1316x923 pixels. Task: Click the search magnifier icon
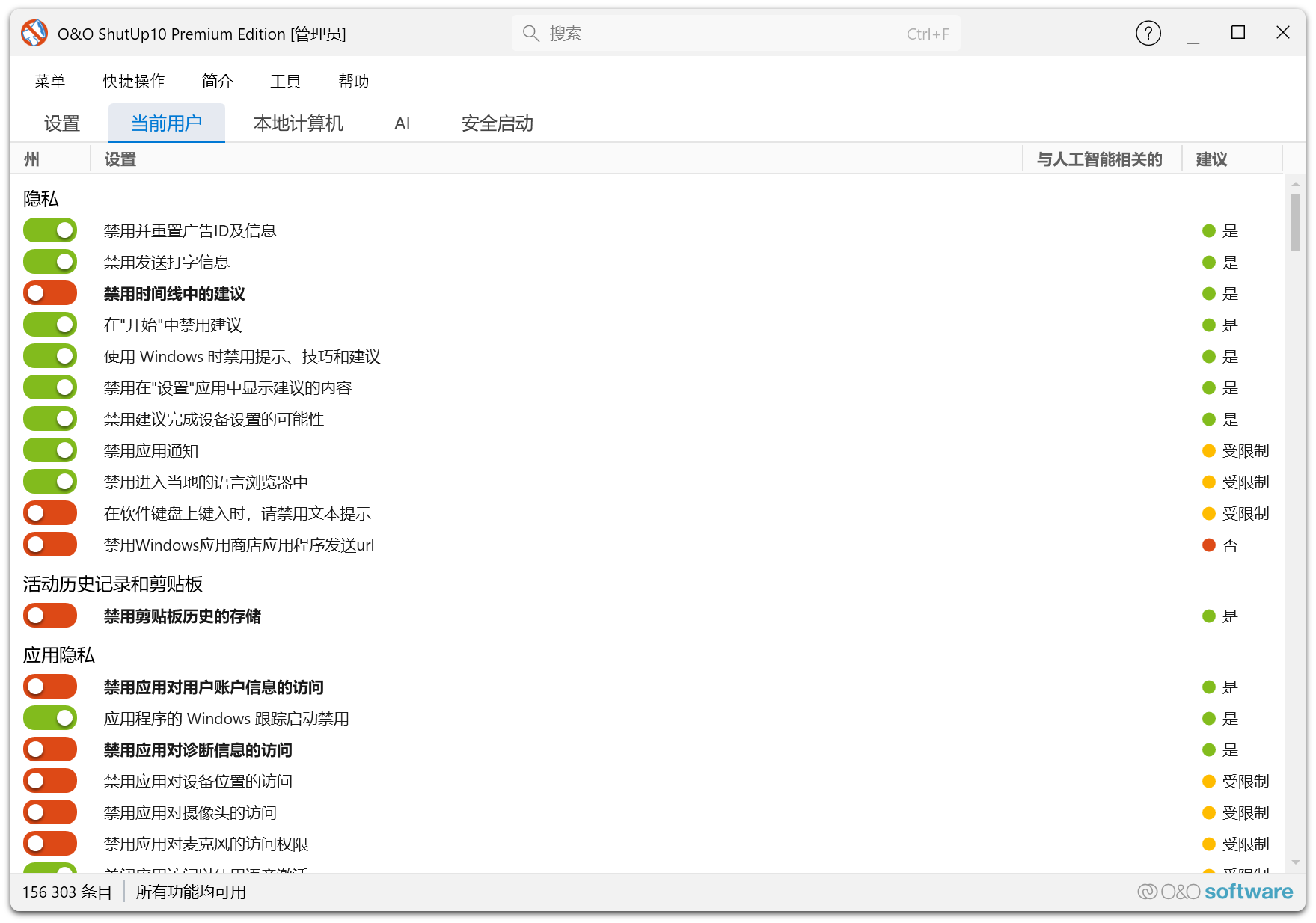point(530,34)
